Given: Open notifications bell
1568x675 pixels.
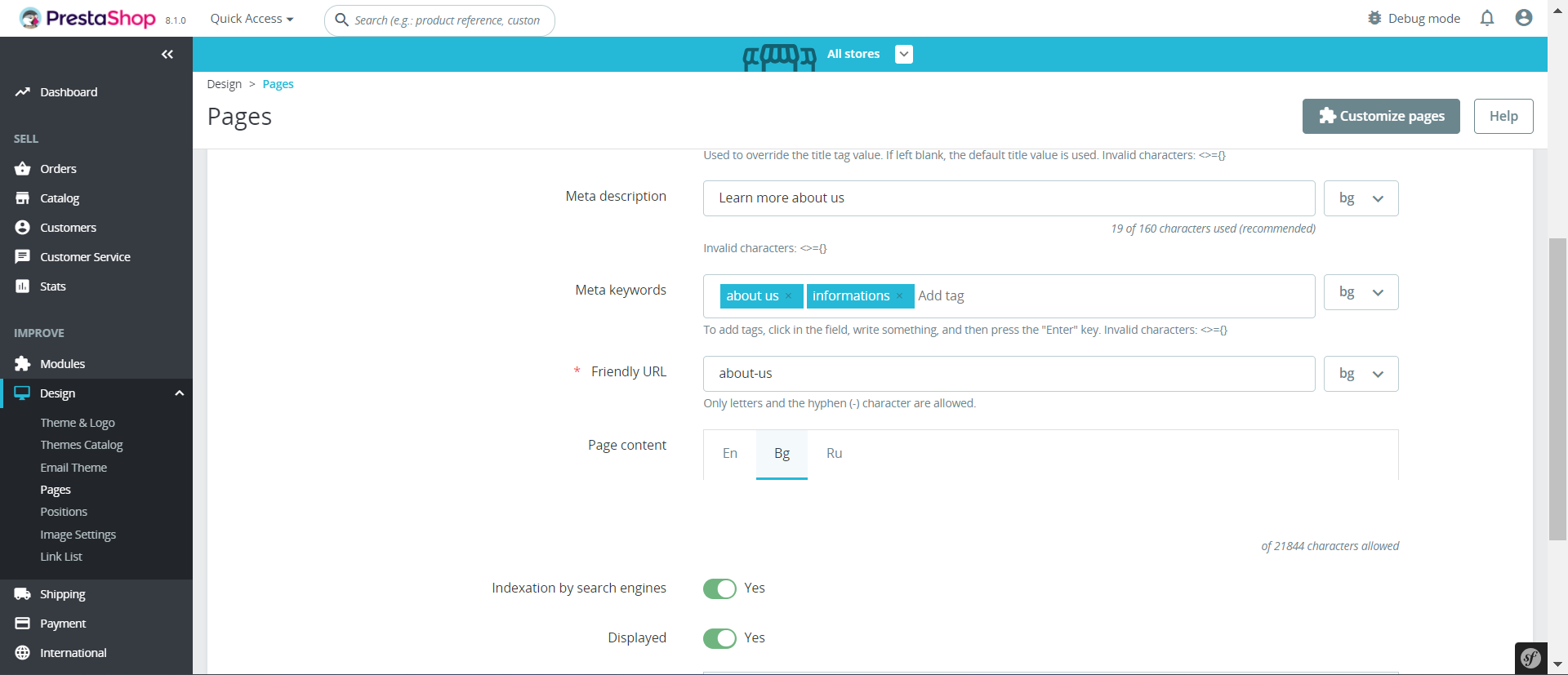Looking at the screenshot, I should point(1487,18).
